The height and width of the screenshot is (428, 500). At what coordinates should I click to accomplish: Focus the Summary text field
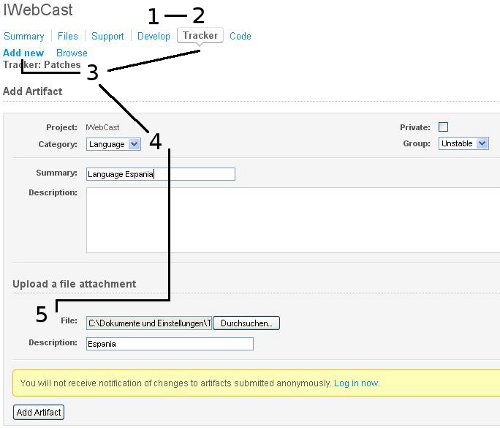point(161,174)
